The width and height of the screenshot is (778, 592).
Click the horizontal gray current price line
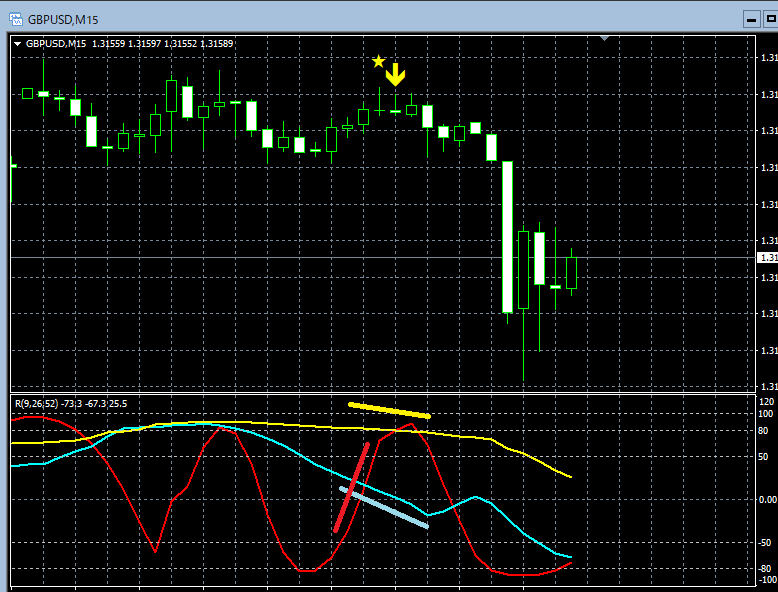coord(383,258)
